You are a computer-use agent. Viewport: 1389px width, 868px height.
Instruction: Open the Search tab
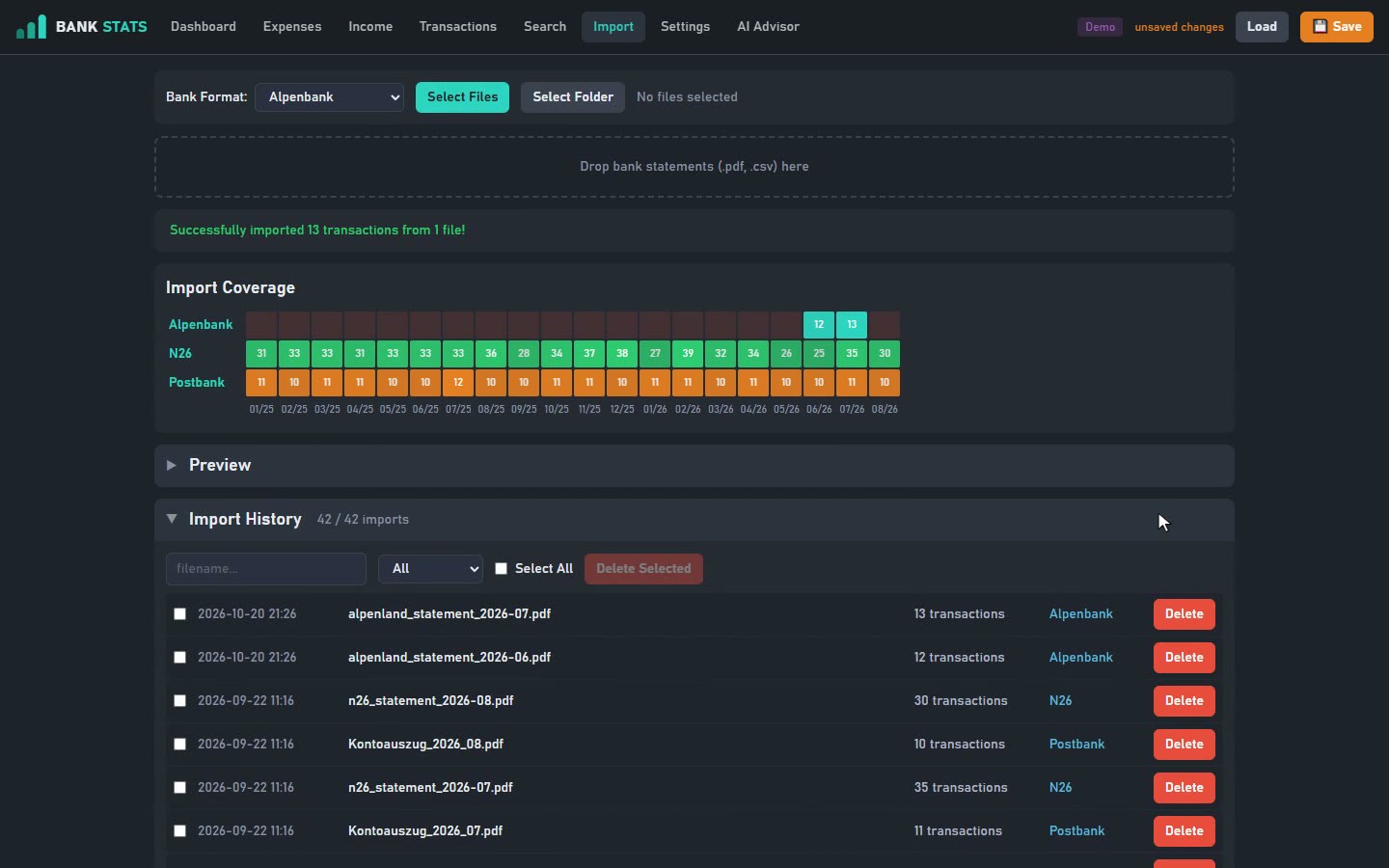(545, 27)
